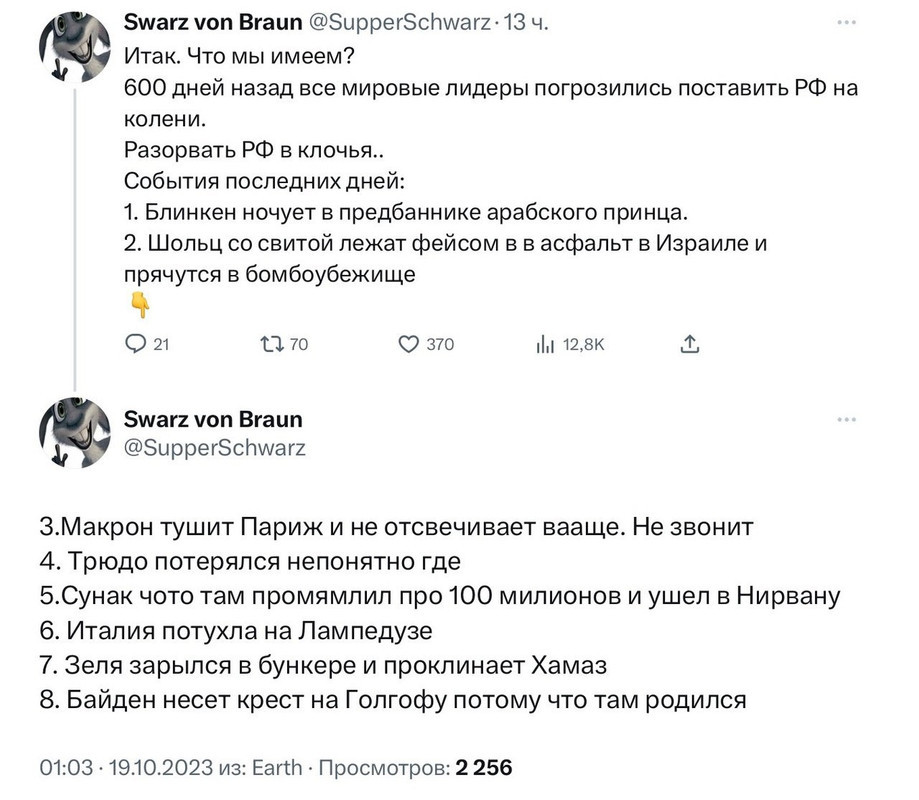Click the "Earth" source label

pos(279,768)
